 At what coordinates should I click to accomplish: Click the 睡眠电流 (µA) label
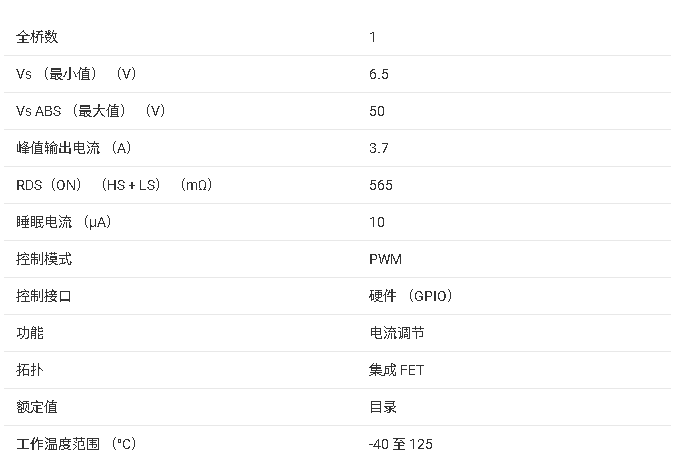click(x=64, y=222)
